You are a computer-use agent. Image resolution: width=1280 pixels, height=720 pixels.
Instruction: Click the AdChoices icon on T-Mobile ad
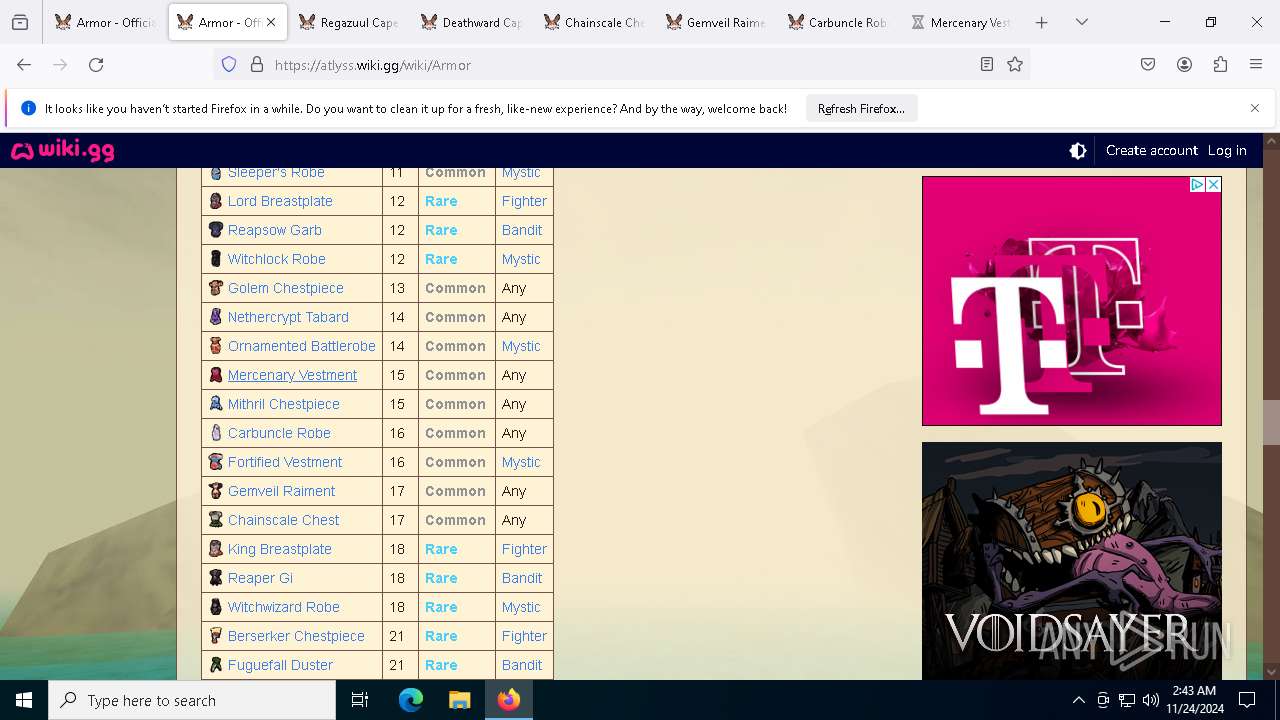[1197, 185]
